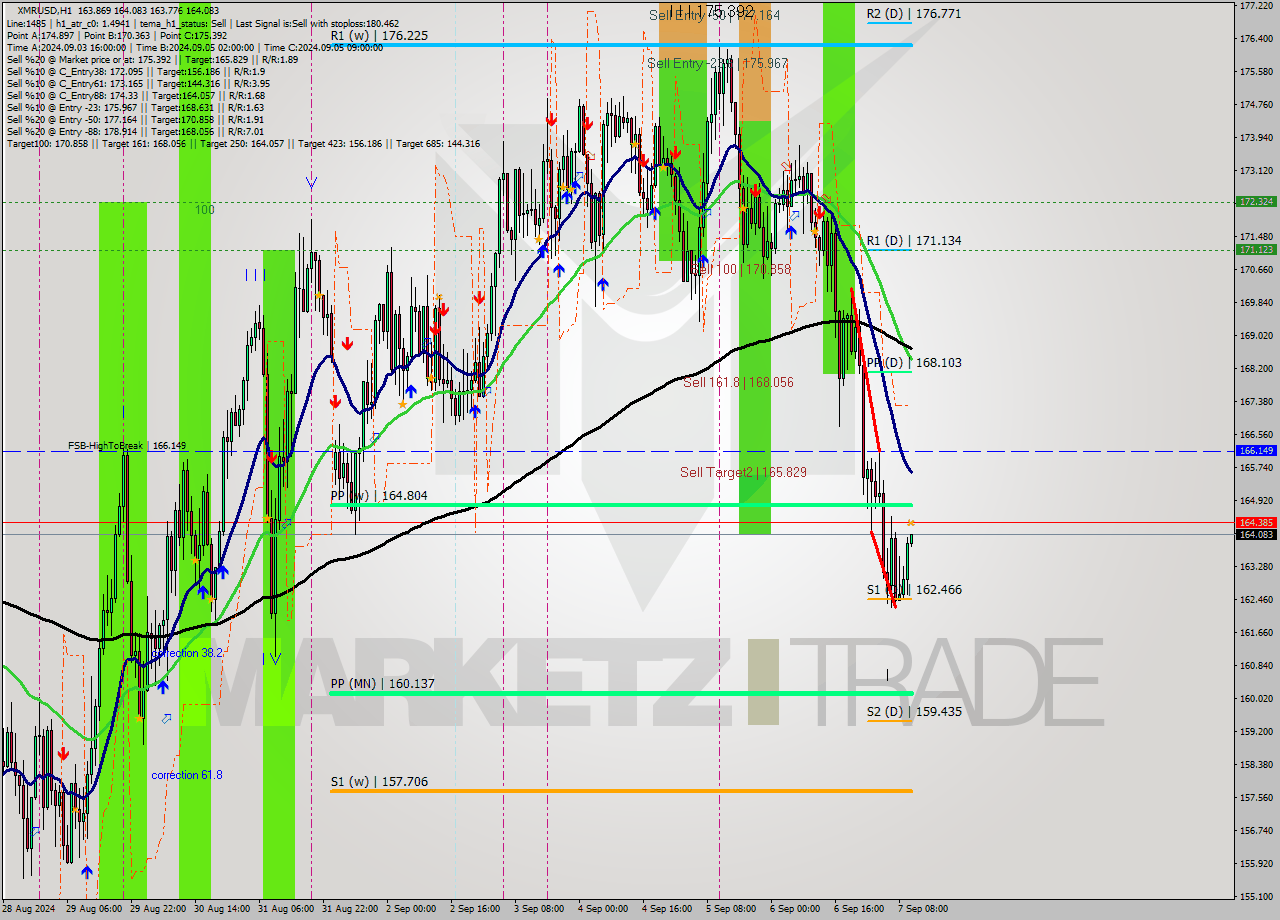Click the PP (D) 168.103 pivot label
The width and height of the screenshot is (1280, 920).
(914, 363)
